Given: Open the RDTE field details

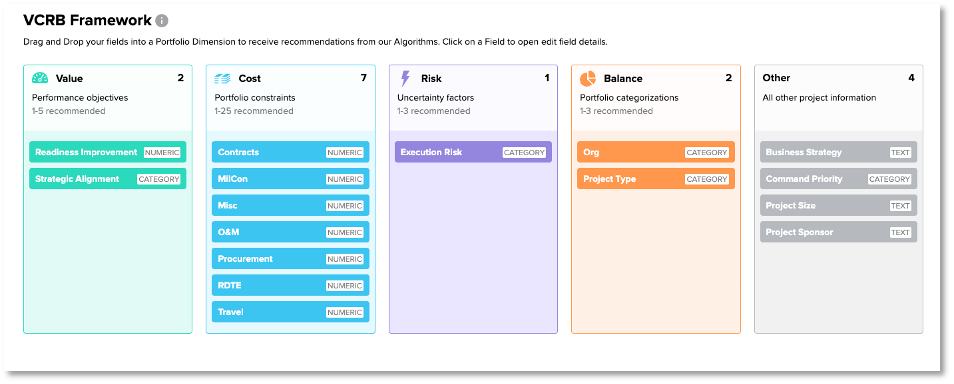Looking at the screenshot, I should [290, 285].
